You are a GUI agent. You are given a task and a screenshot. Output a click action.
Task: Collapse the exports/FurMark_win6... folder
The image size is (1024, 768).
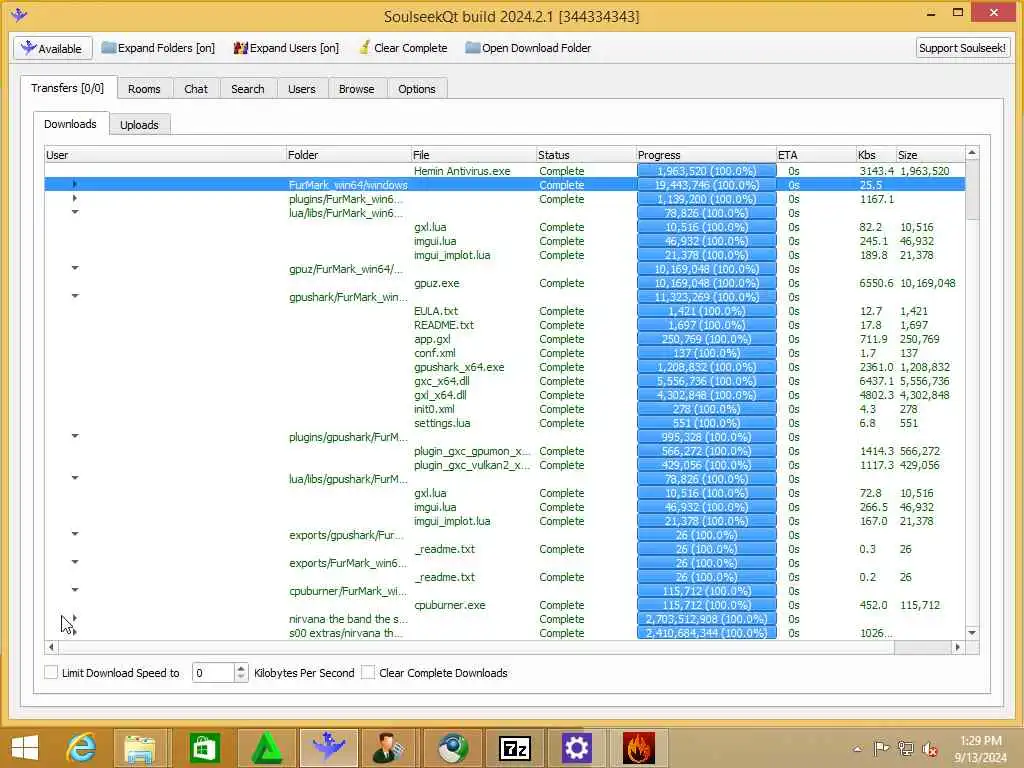pos(74,562)
